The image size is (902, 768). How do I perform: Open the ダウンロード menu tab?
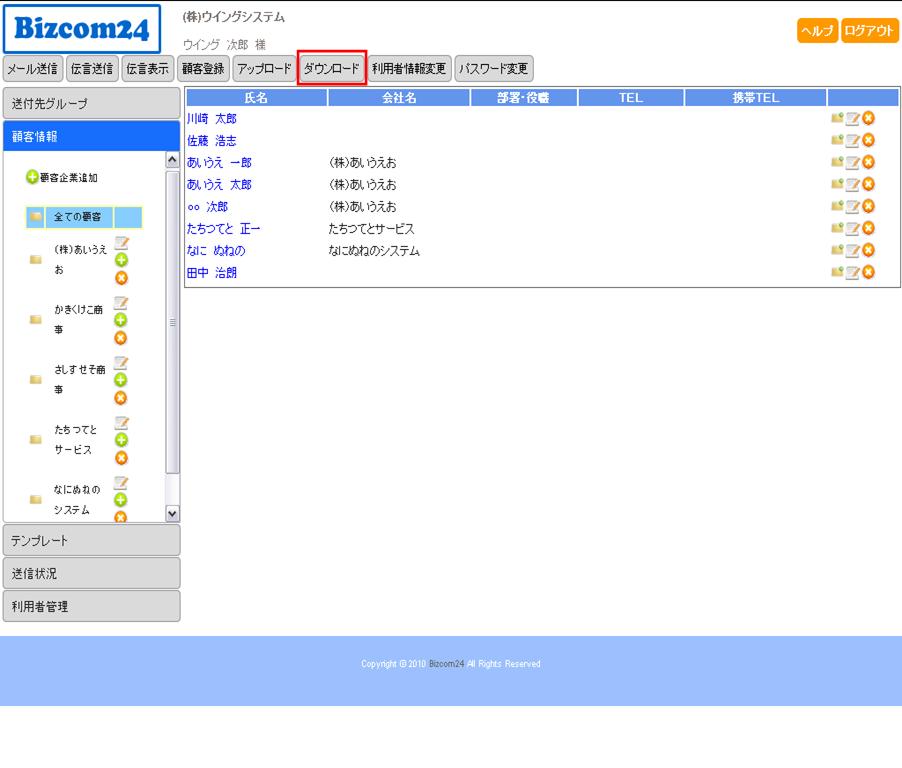[331, 68]
